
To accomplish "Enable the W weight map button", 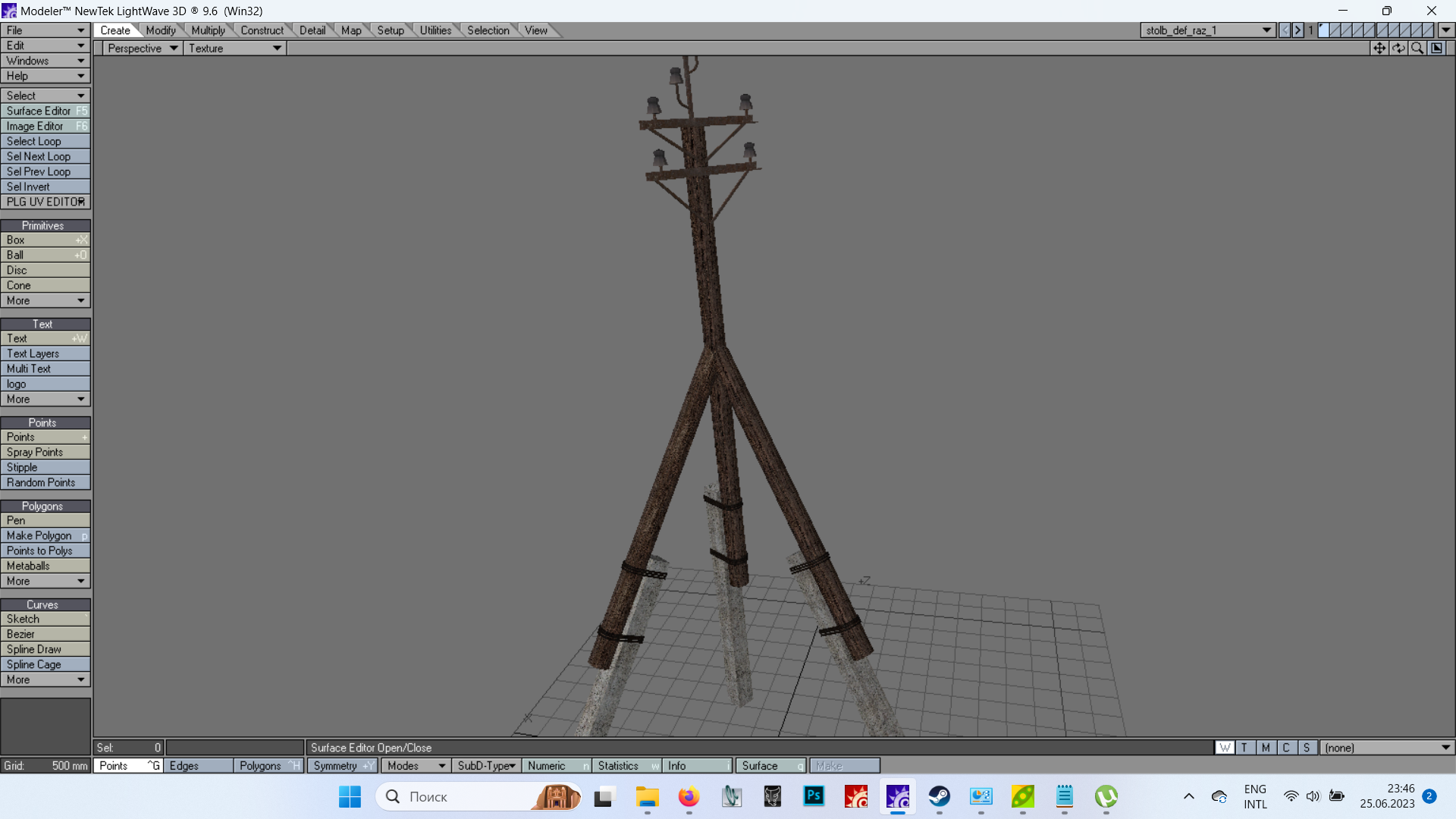I will pyautogui.click(x=1224, y=748).
